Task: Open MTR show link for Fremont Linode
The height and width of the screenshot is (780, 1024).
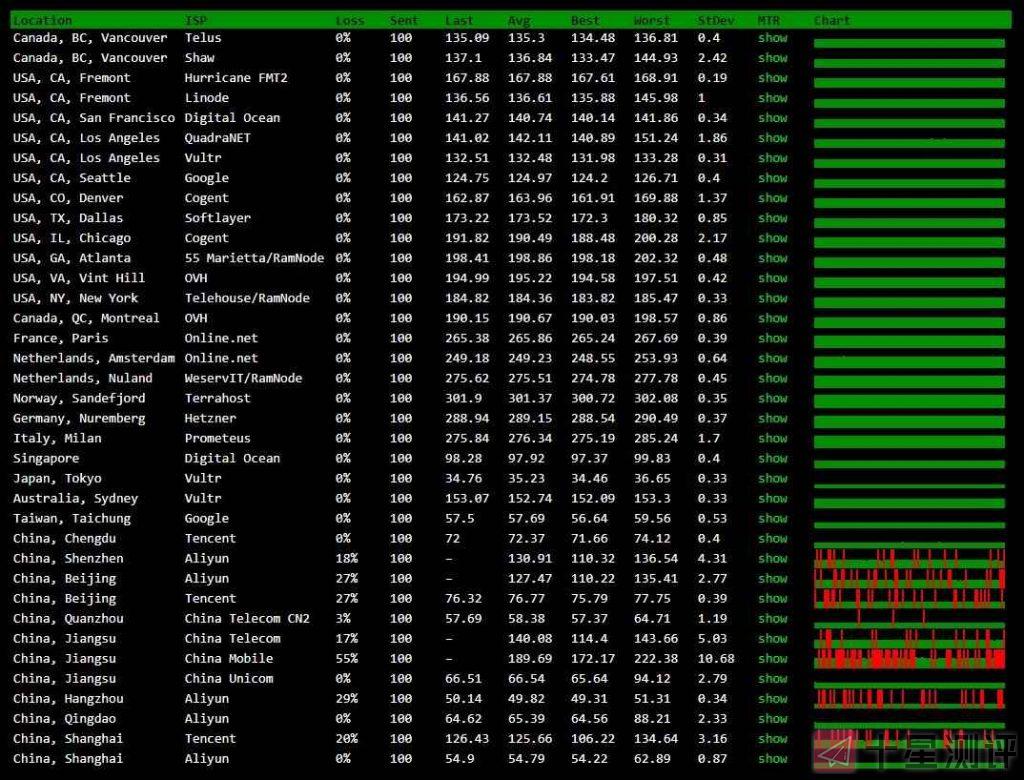Action: point(772,98)
